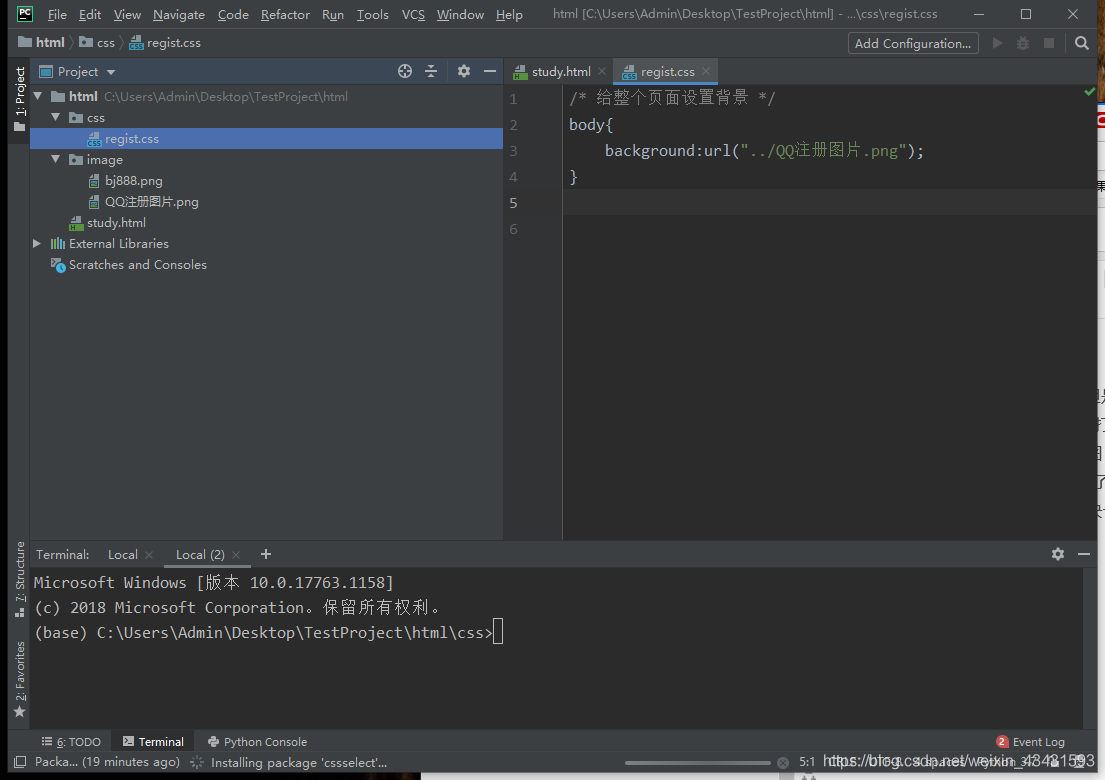Click the Select Opened File crosshair icon
1105x780 pixels.
[x=404, y=71]
